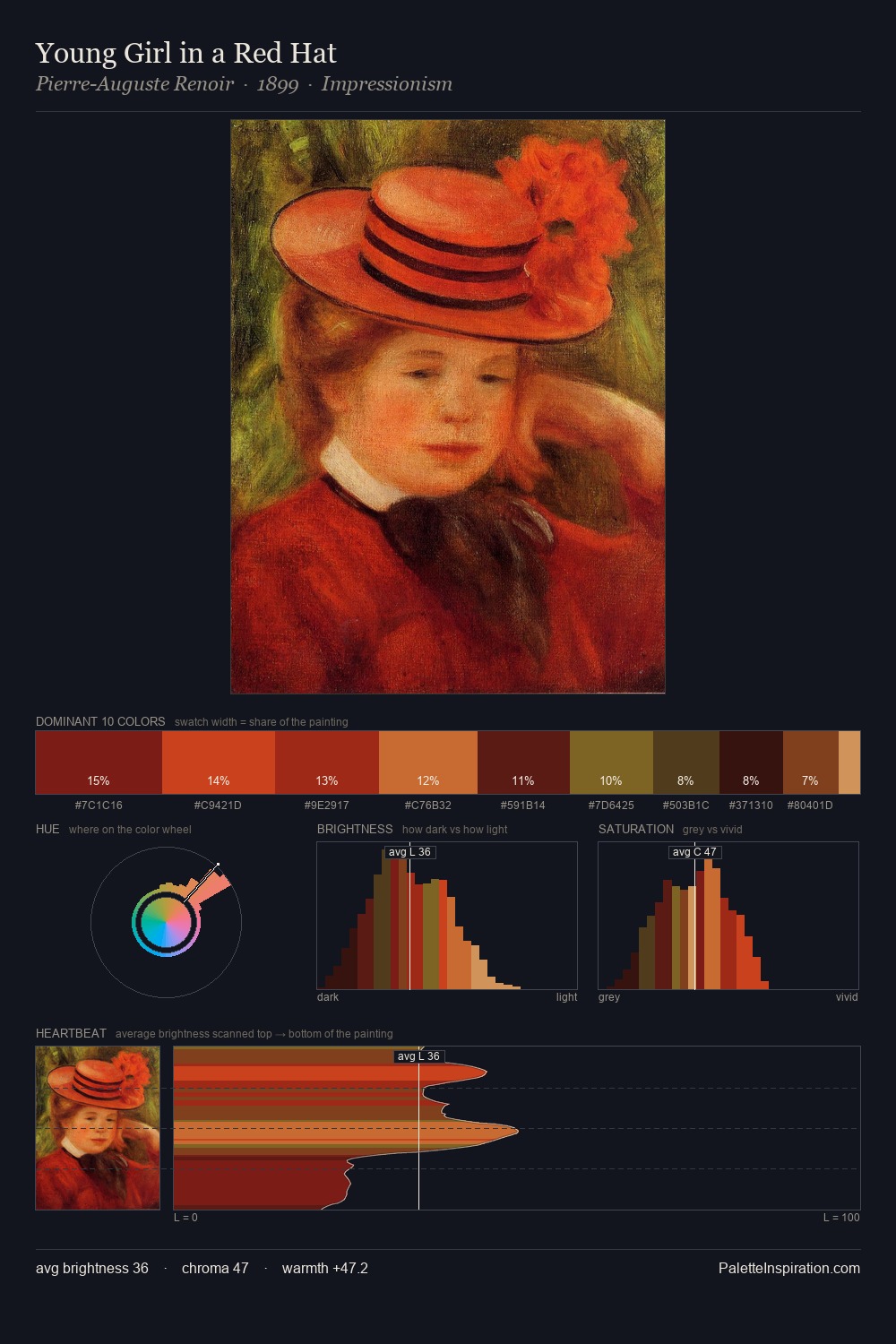The image size is (896, 1344).
Task: Click the '#503B1C' hex code label
Action: click(x=685, y=806)
